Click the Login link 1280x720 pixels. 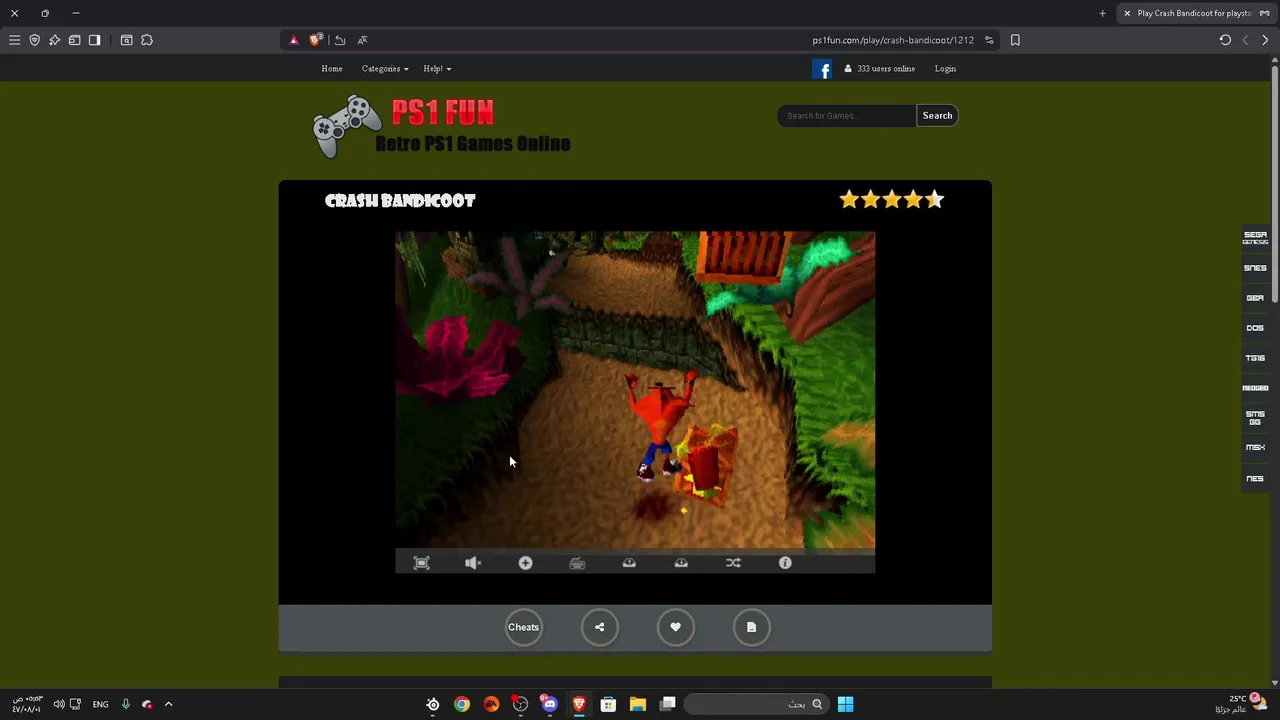(x=945, y=69)
